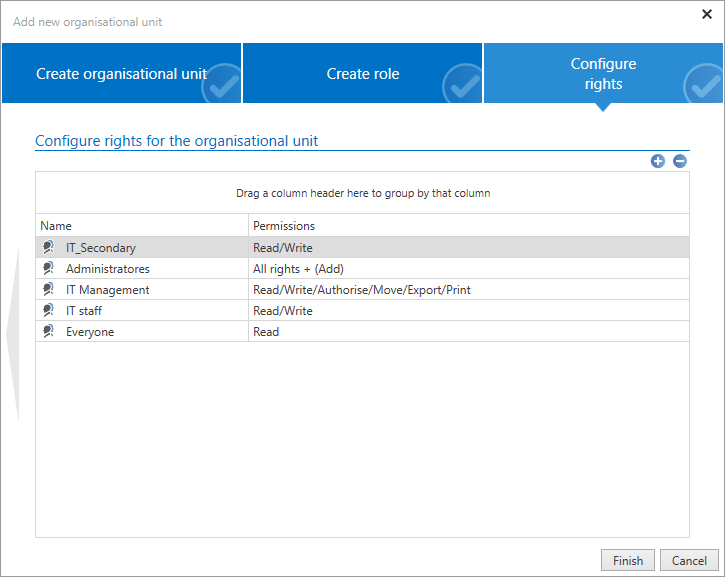The image size is (725, 577).
Task: Click the blue plus icon to add right
Action: [x=657, y=161]
